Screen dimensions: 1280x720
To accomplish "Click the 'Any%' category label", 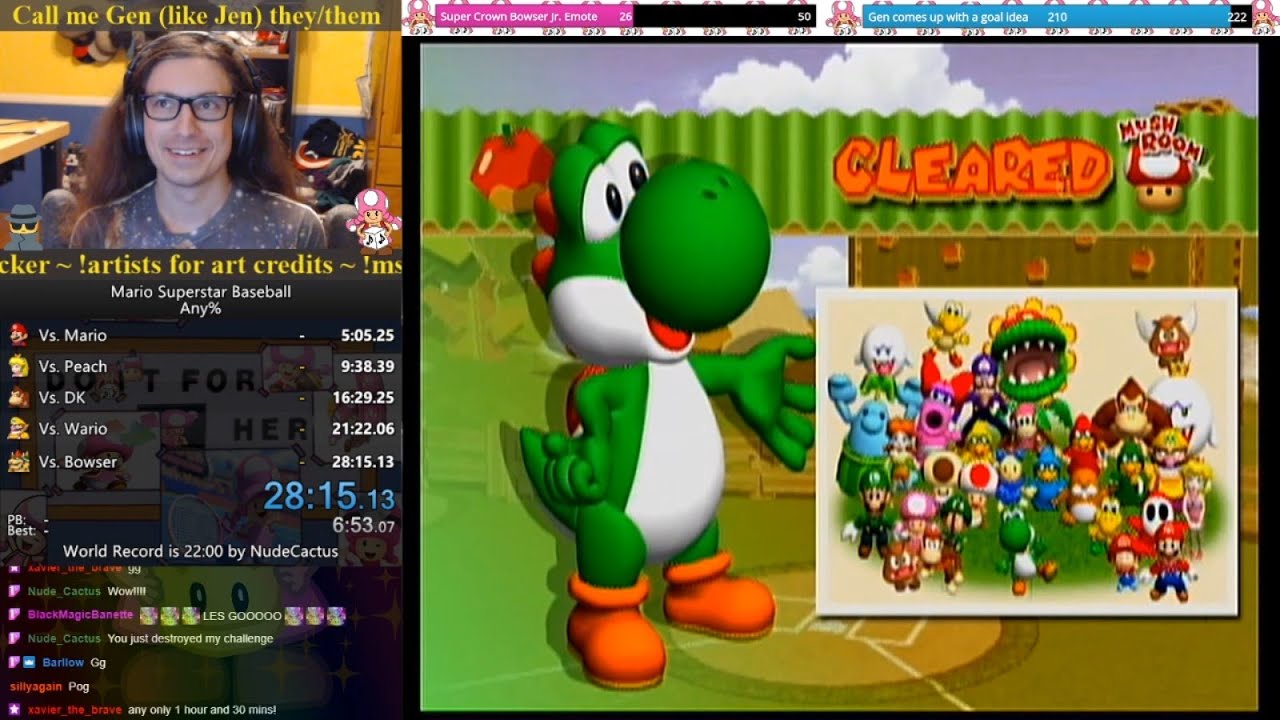I will coord(201,309).
